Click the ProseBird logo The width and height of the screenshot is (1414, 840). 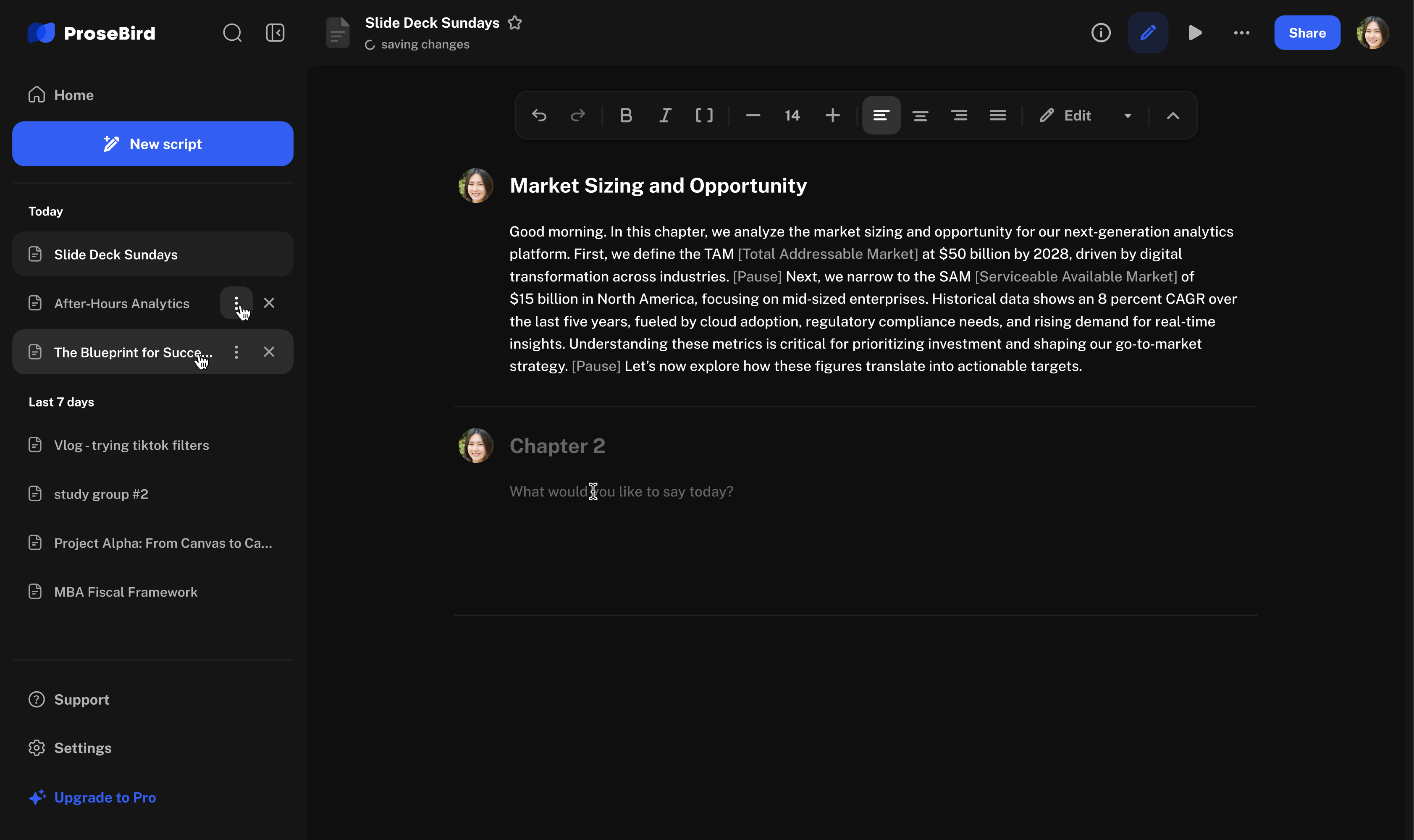coord(91,33)
